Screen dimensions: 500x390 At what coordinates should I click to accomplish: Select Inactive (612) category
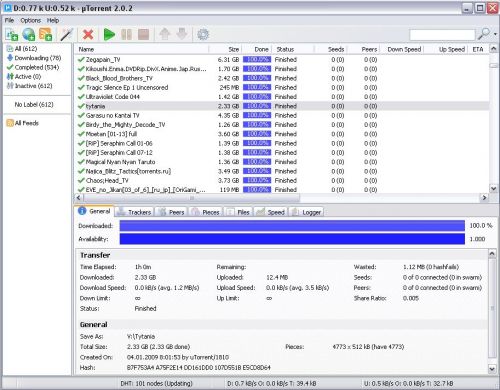[30, 86]
